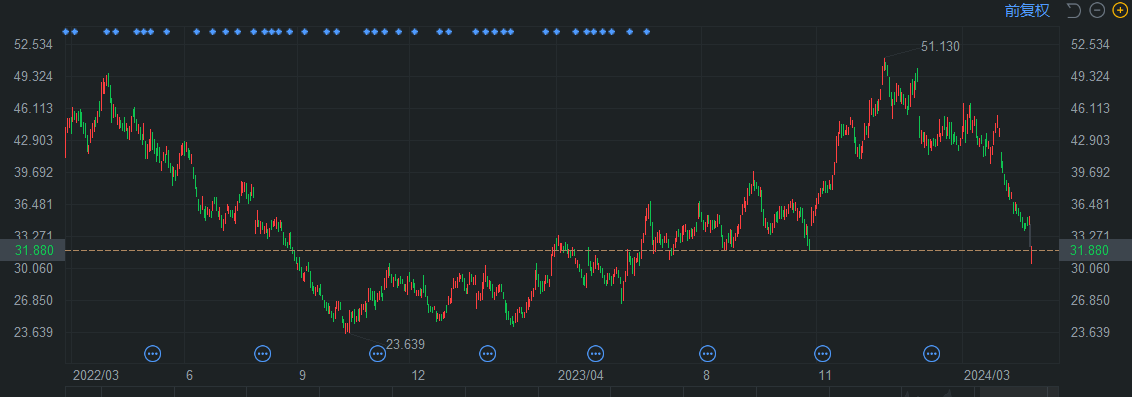Viewport: 1132px width, 397px height.
Task: Open the event bubble above the 2023/04 date label
Action: (595, 354)
